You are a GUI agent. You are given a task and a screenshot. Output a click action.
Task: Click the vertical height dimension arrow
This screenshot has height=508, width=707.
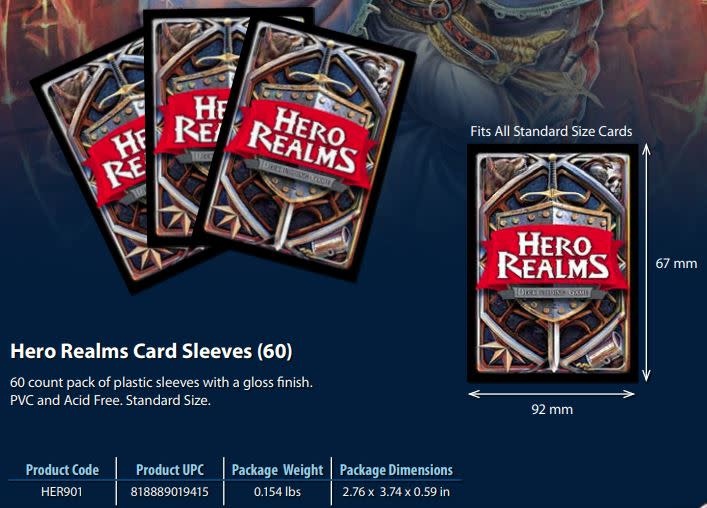click(646, 263)
